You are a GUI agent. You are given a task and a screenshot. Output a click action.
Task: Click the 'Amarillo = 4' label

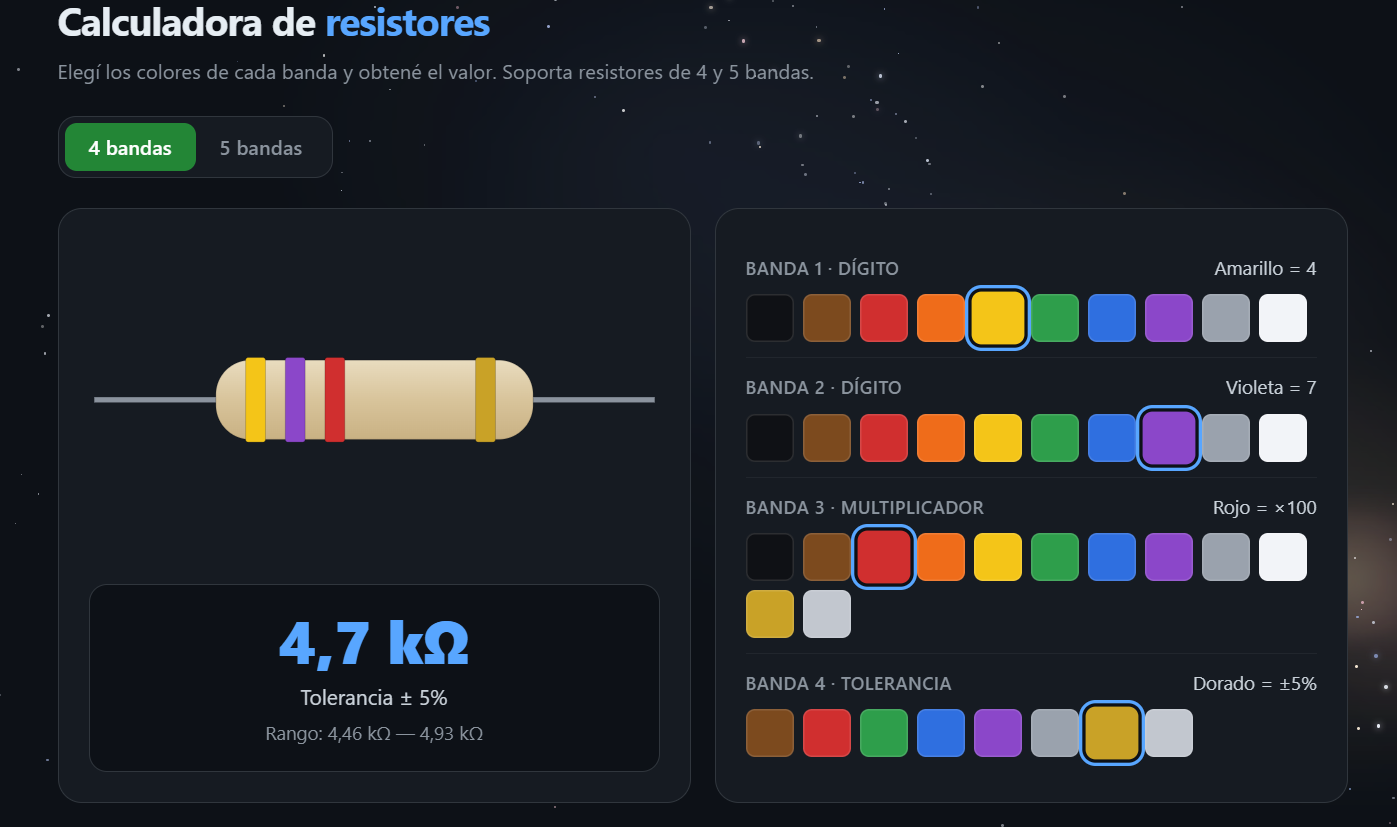pos(1265,269)
